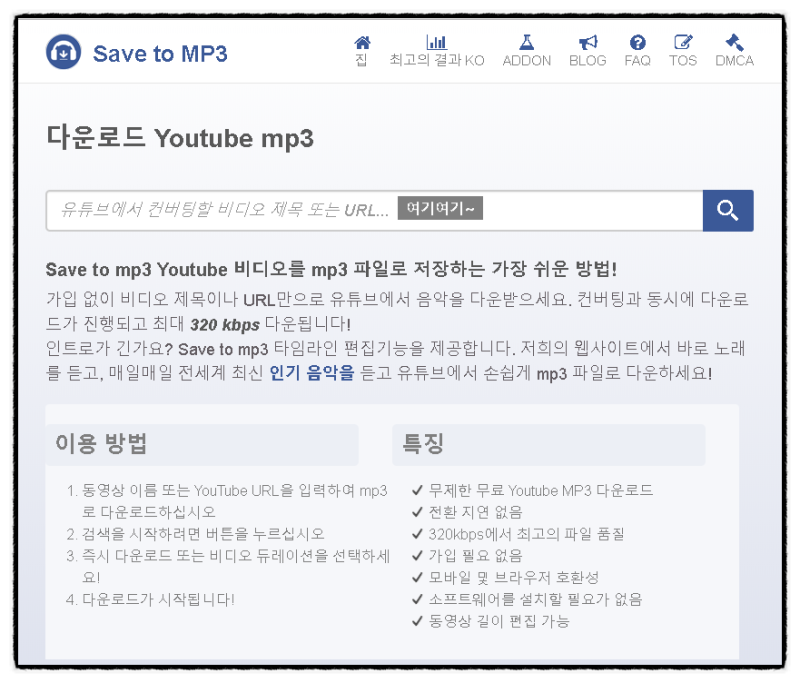Screen dimensions: 800x683
Task: Click the gavel DMCA icon
Action: pyautogui.click(x=734, y=42)
